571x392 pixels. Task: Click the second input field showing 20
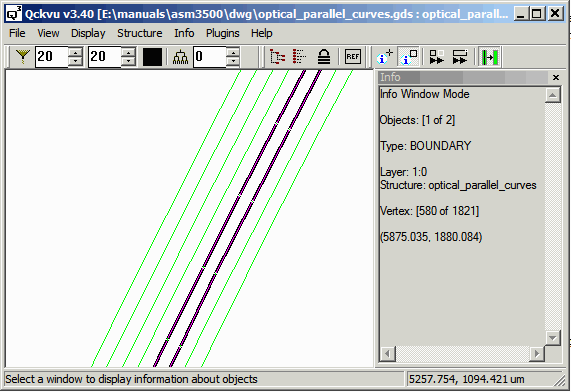(x=105, y=57)
